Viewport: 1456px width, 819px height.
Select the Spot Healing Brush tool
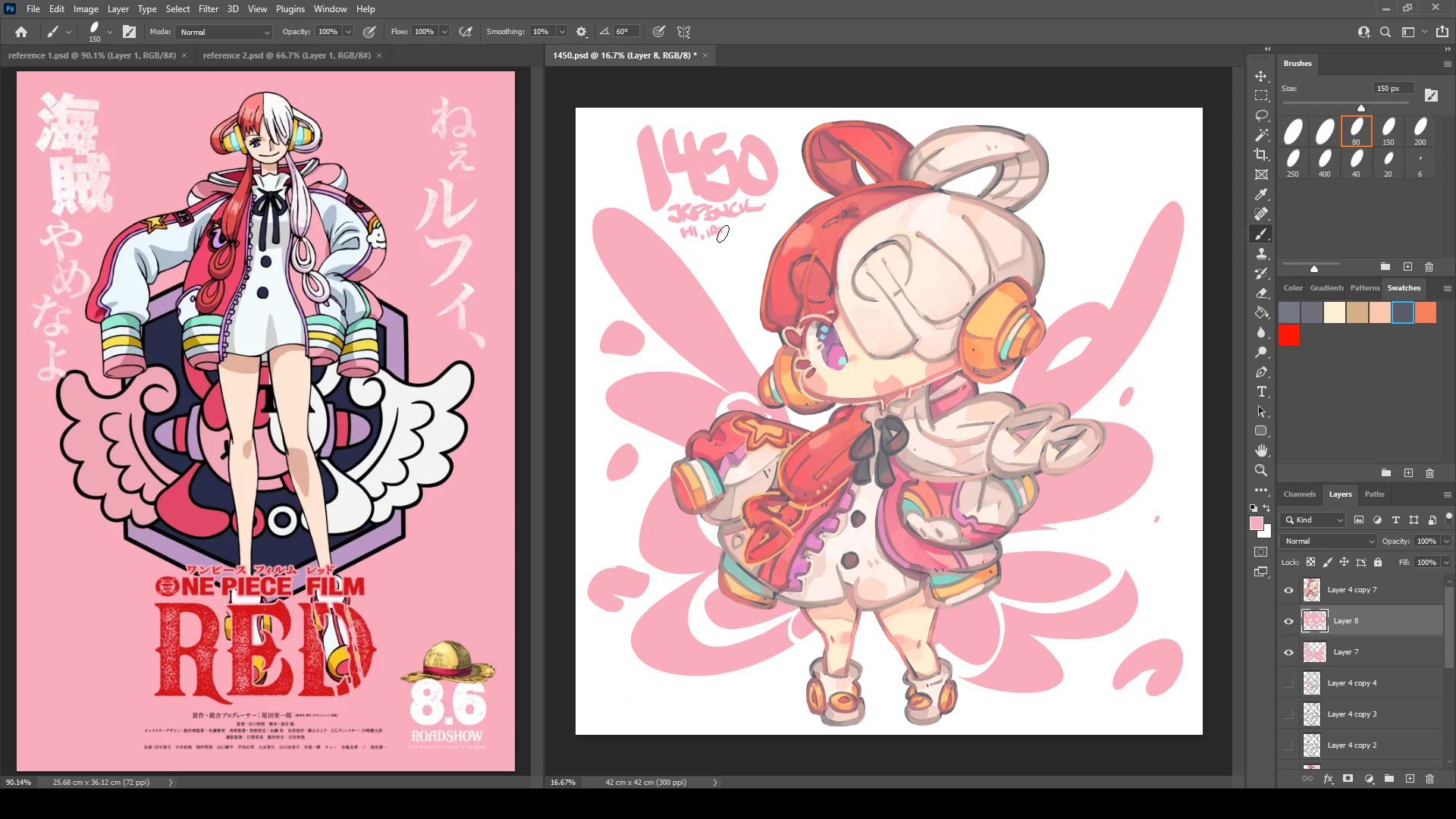[x=1261, y=215]
